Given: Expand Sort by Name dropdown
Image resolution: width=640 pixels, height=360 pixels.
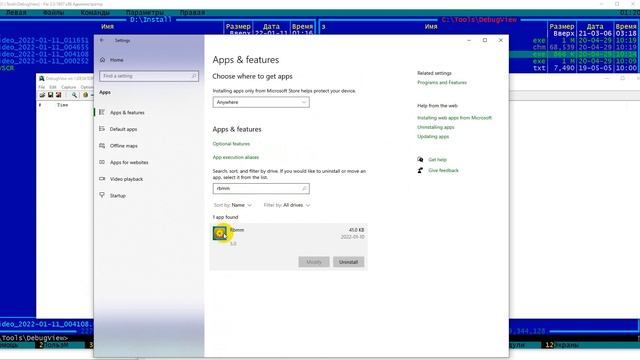Looking at the screenshot, I should point(233,205).
